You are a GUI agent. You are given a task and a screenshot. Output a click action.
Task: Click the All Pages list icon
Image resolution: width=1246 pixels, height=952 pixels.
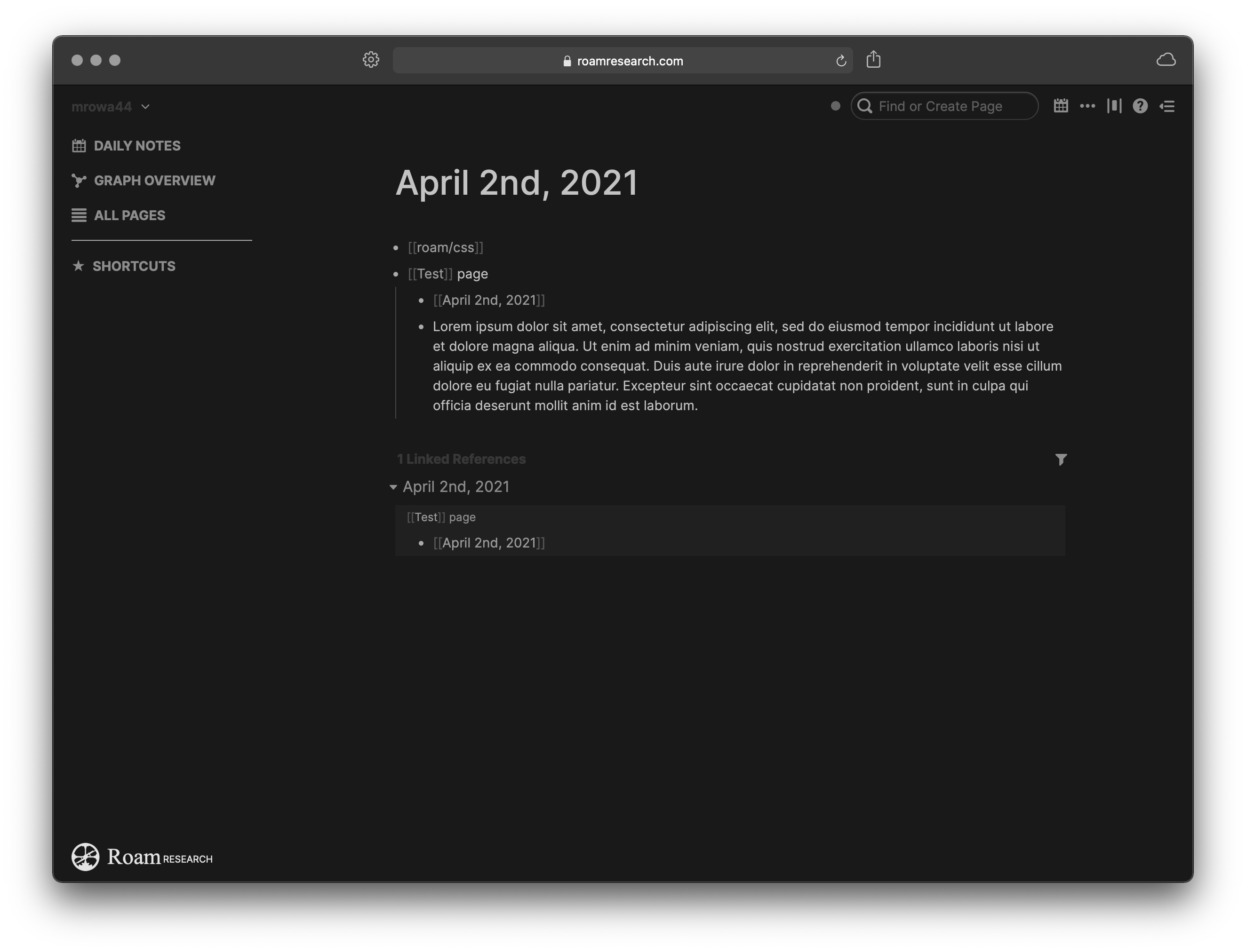coord(79,215)
